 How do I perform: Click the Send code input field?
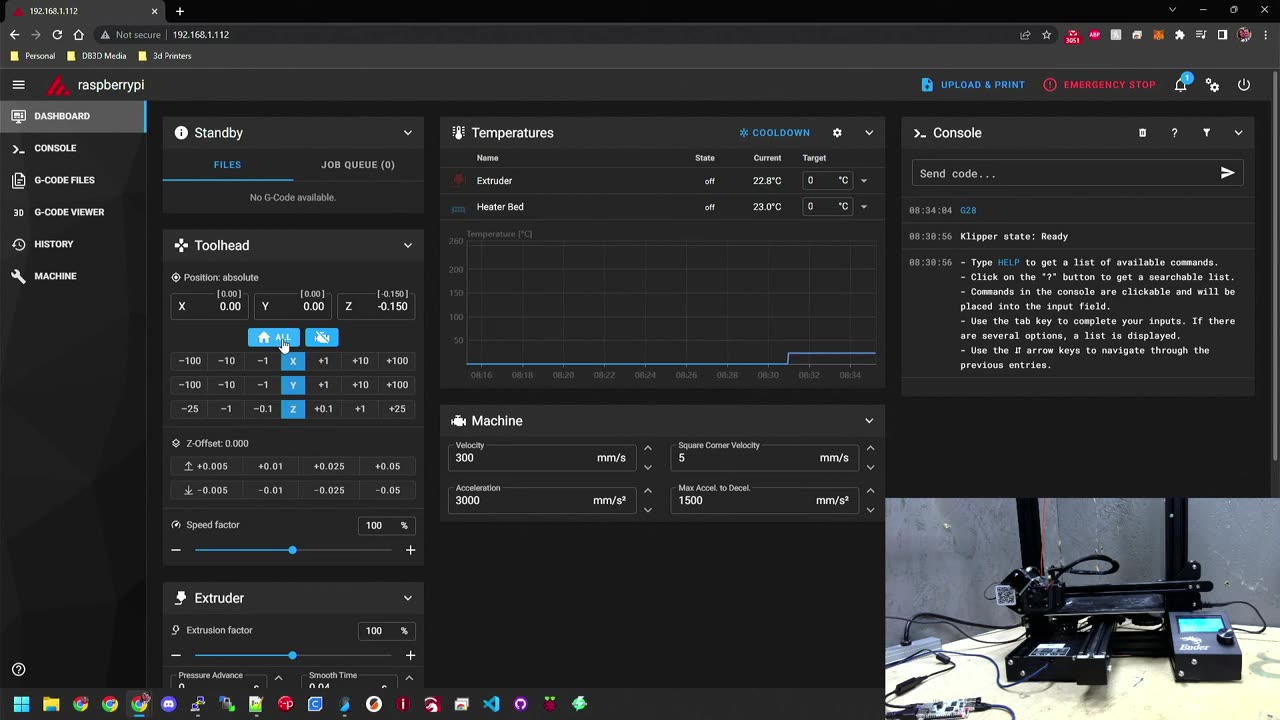click(1063, 173)
